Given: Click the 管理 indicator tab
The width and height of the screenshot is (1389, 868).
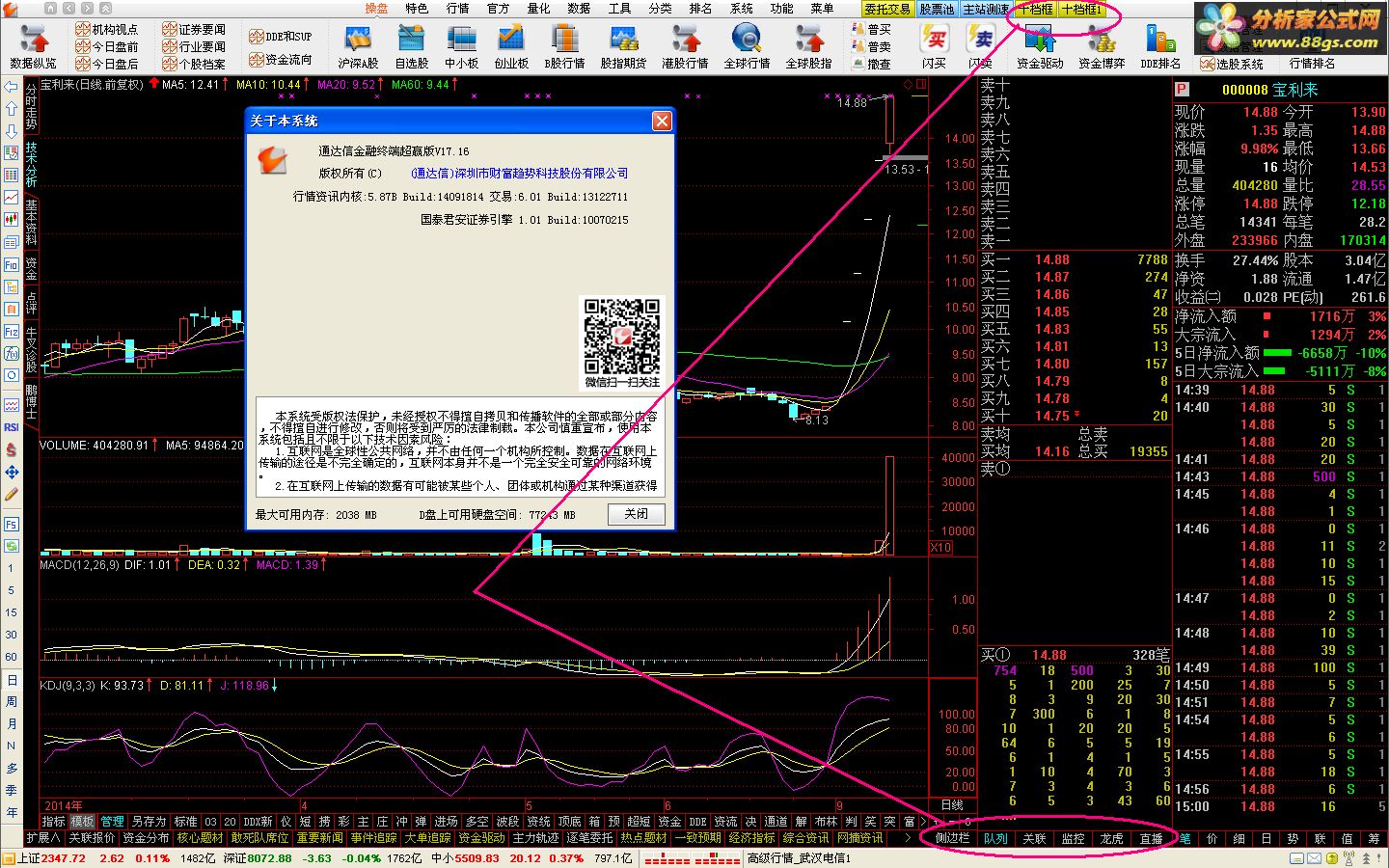Looking at the screenshot, I should coord(113,822).
